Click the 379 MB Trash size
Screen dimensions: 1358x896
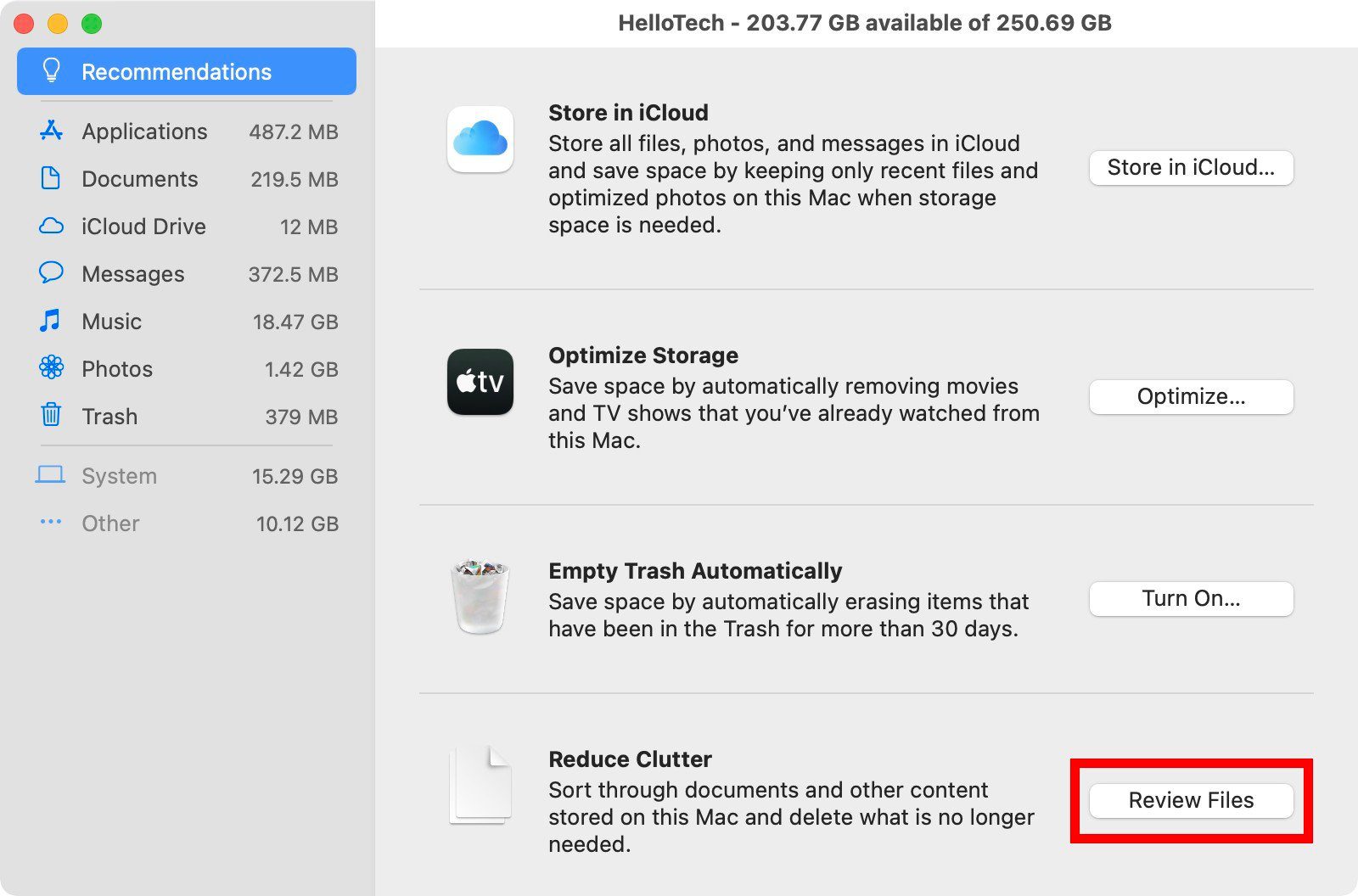click(x=301, y=417)
